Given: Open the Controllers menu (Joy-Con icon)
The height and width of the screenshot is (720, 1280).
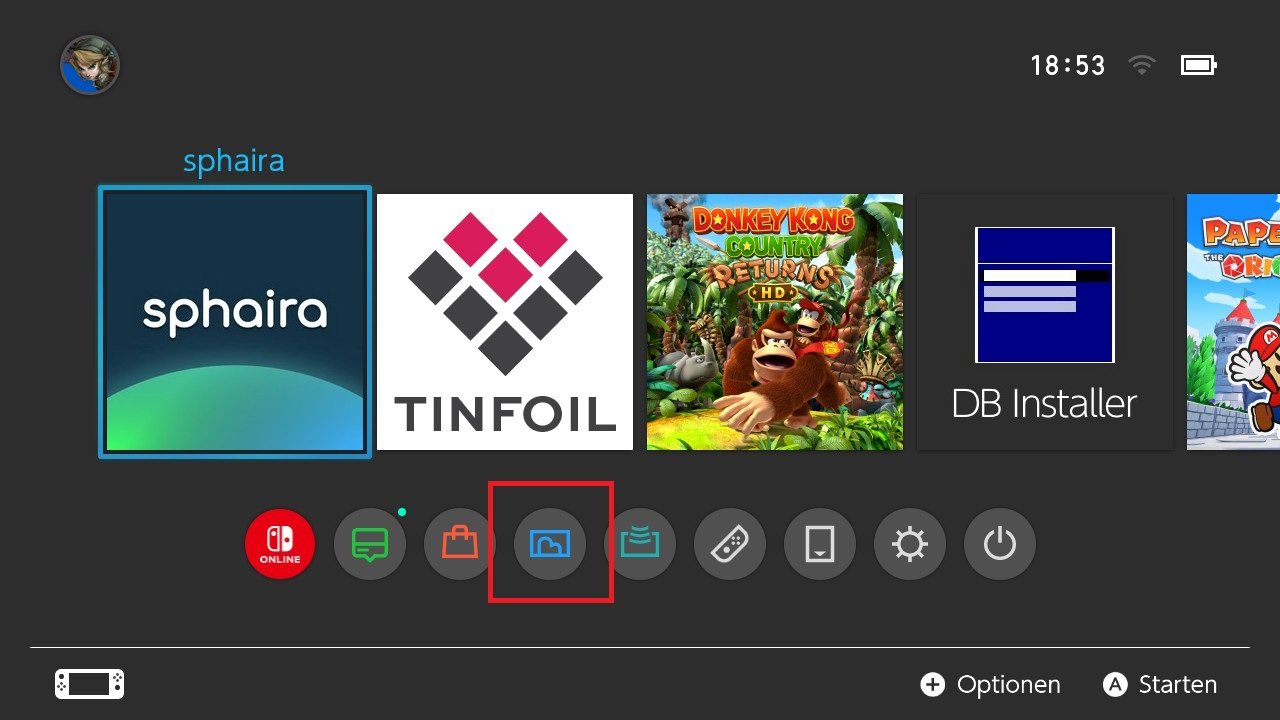Looking at the screenshot, I should [x=730, y=545].
